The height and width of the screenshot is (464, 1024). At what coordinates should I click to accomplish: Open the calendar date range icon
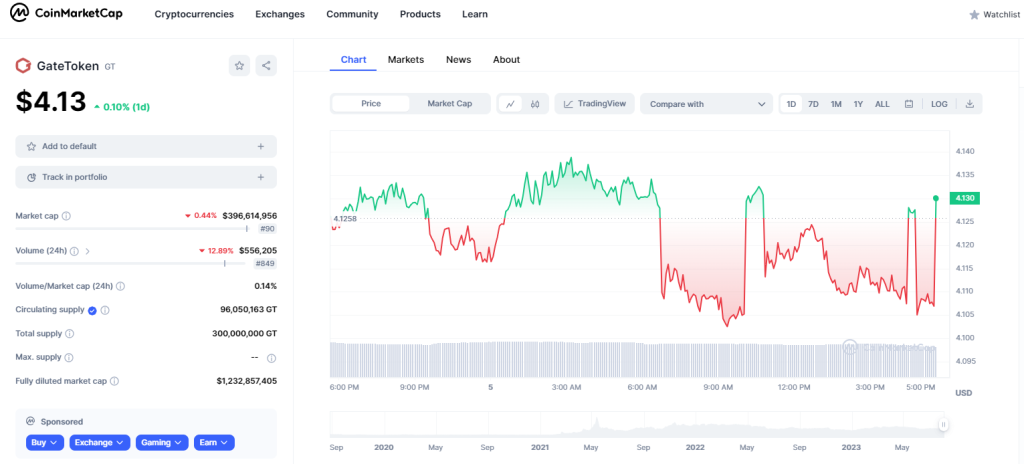click(908, 104)
